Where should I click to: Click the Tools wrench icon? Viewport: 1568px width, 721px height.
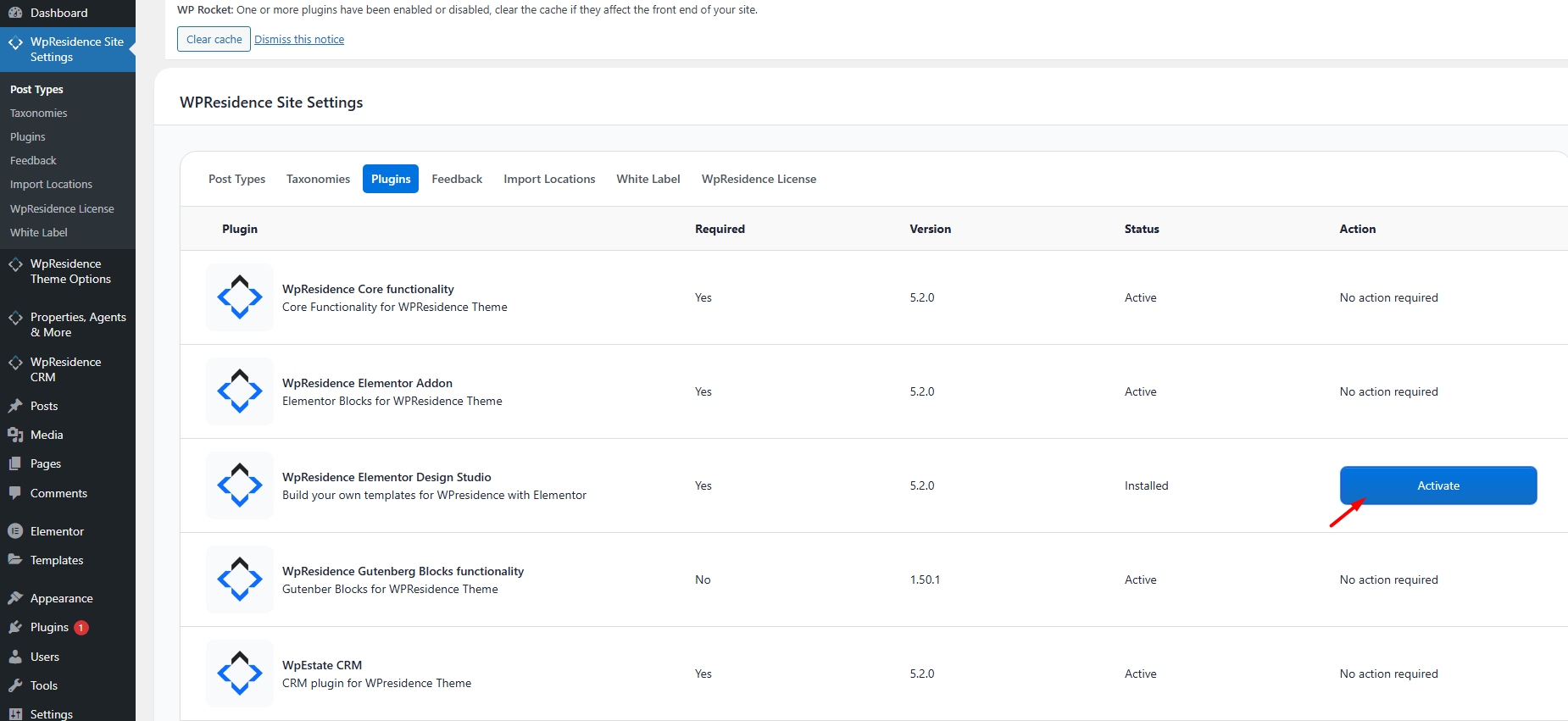coord(15,685)
